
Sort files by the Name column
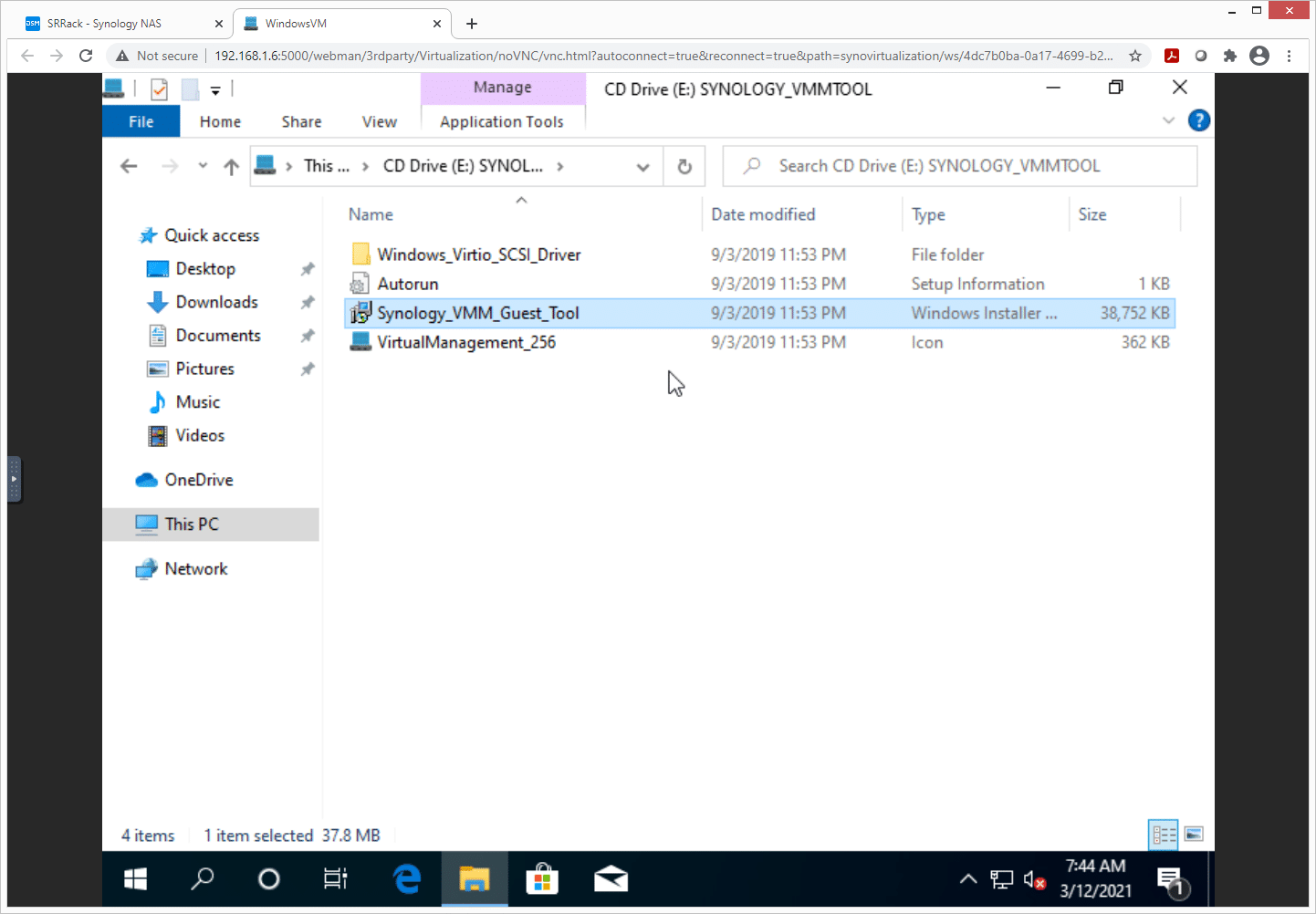[x=371, y=214]
